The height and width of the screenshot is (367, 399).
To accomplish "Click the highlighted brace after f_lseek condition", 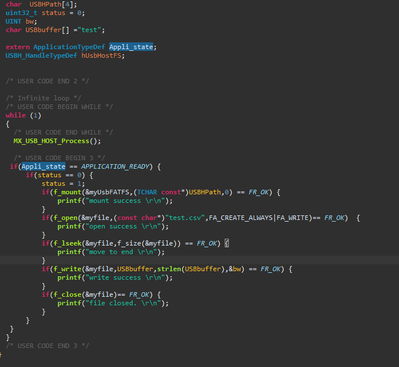I will [227, 243].
